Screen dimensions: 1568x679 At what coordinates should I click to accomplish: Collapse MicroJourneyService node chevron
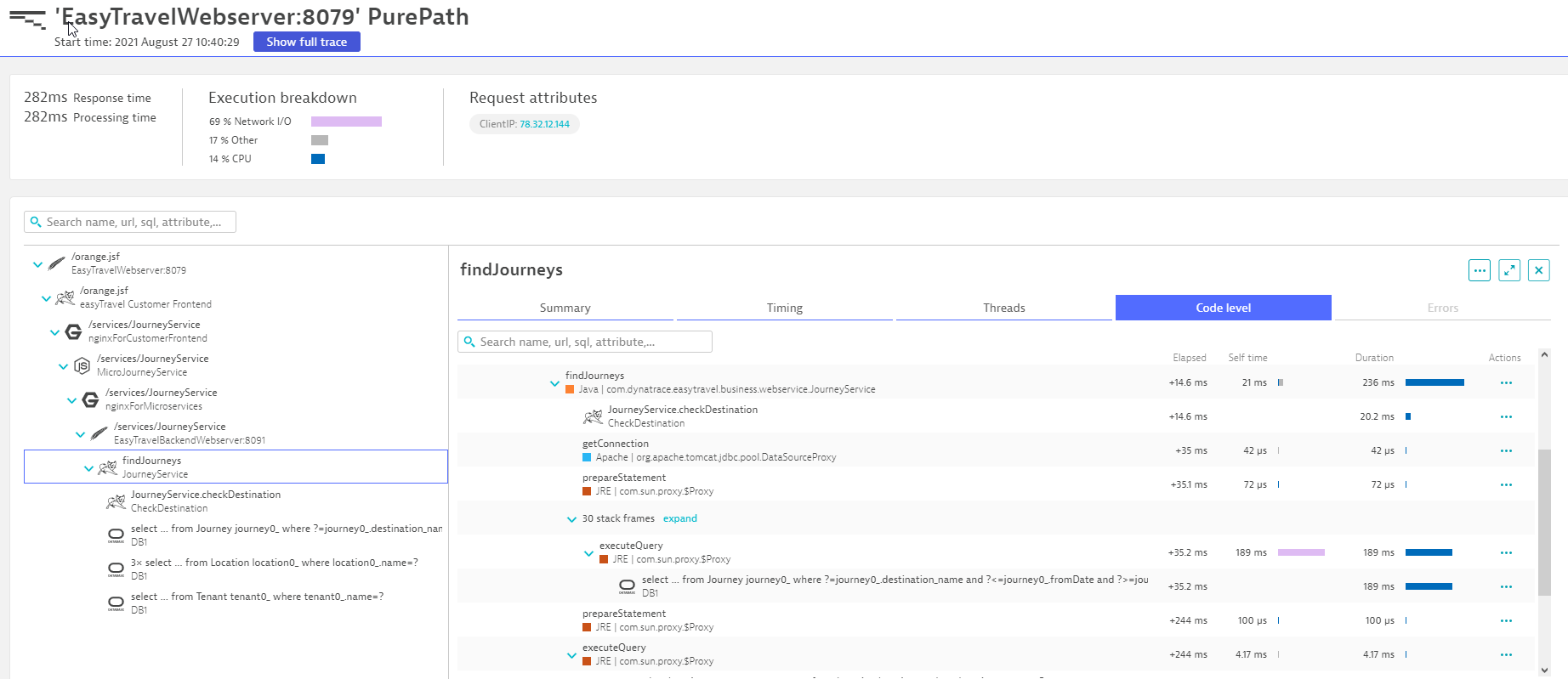(63, 366)
